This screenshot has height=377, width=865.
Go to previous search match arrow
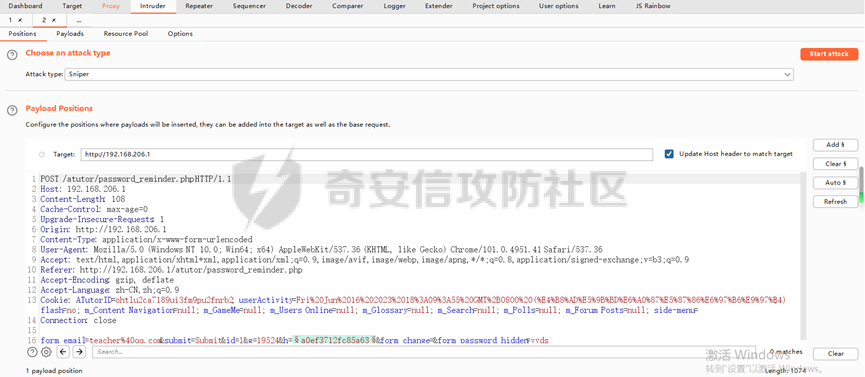[x=63, y=352]
